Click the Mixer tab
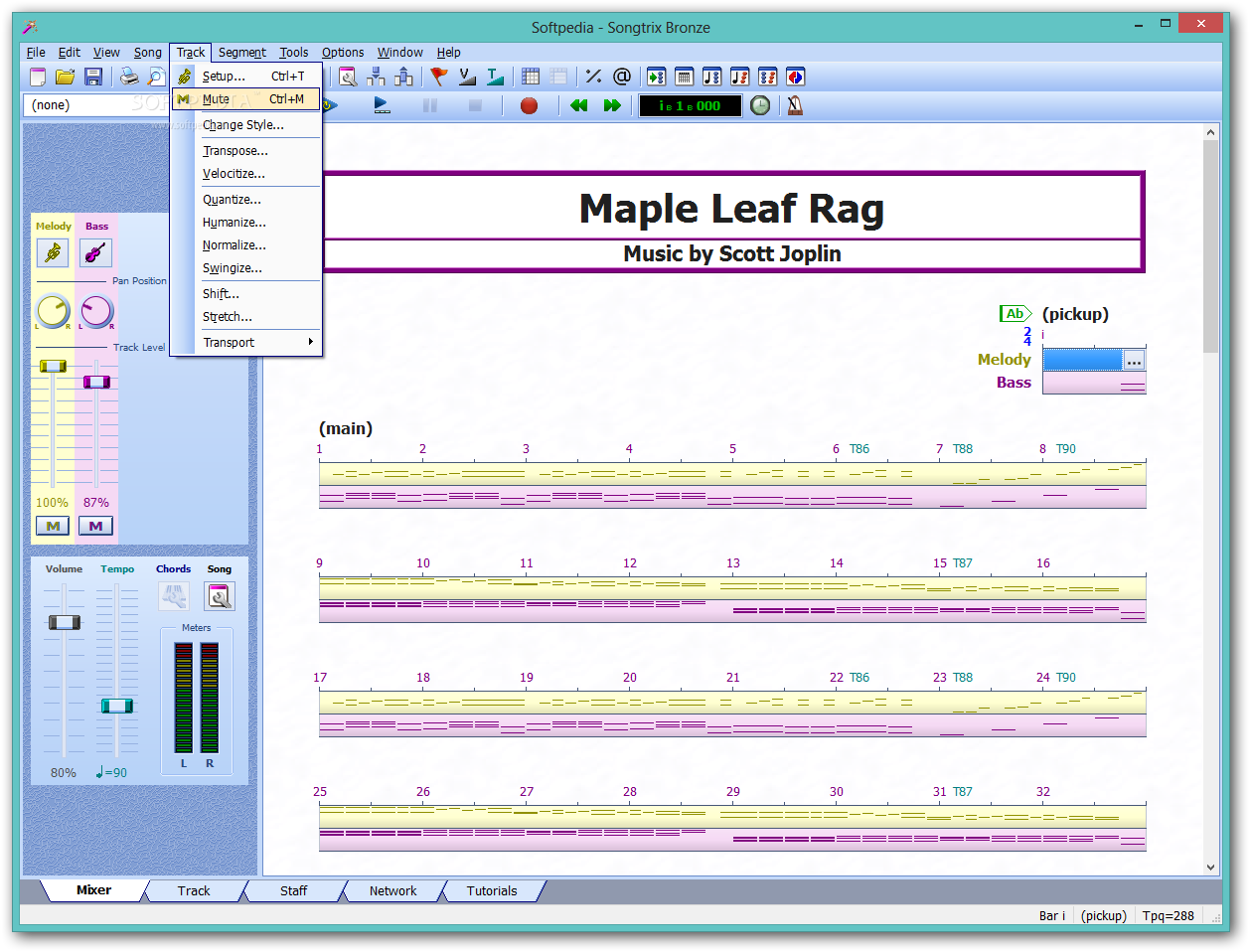This screenshot has width=1250, height=952. coord(94,889)
